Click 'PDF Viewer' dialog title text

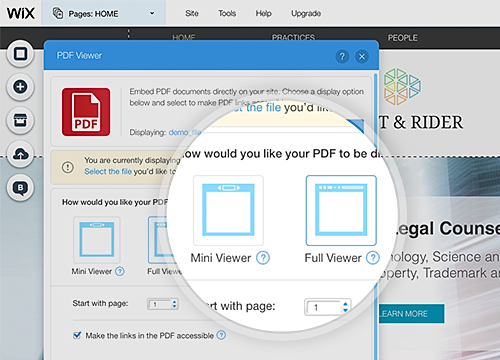point(79,55)
